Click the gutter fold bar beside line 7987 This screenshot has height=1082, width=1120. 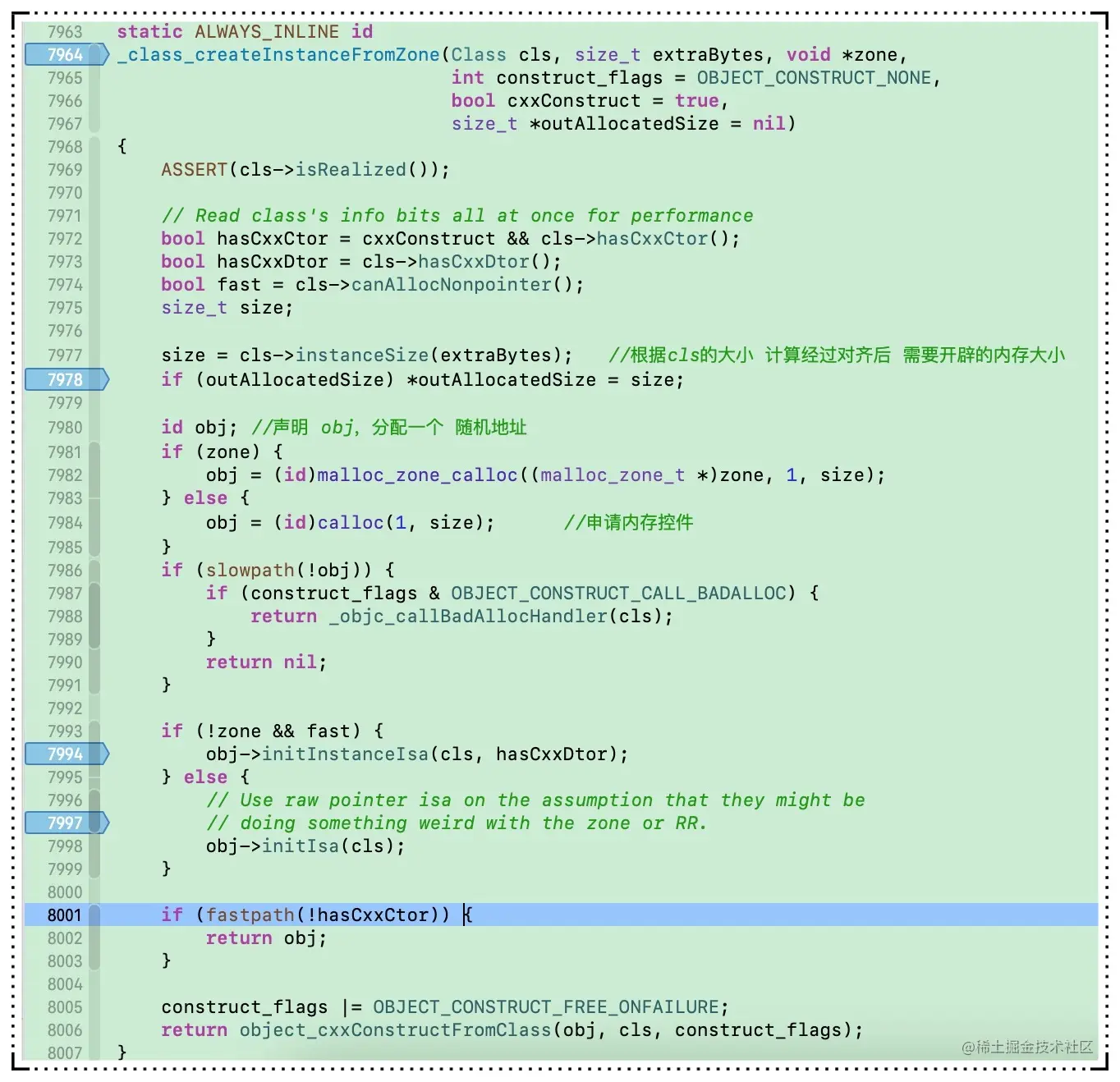[x=94, y=593]
